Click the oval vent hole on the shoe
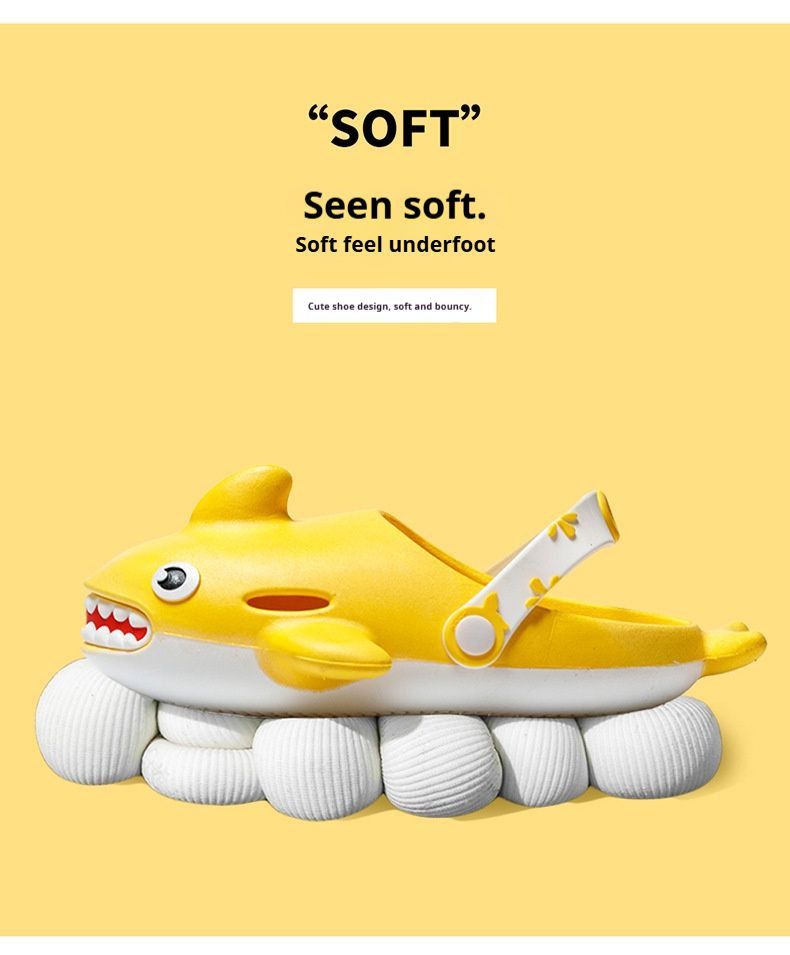Viewport: 790px width, 955px height. [x=287, y=603]
